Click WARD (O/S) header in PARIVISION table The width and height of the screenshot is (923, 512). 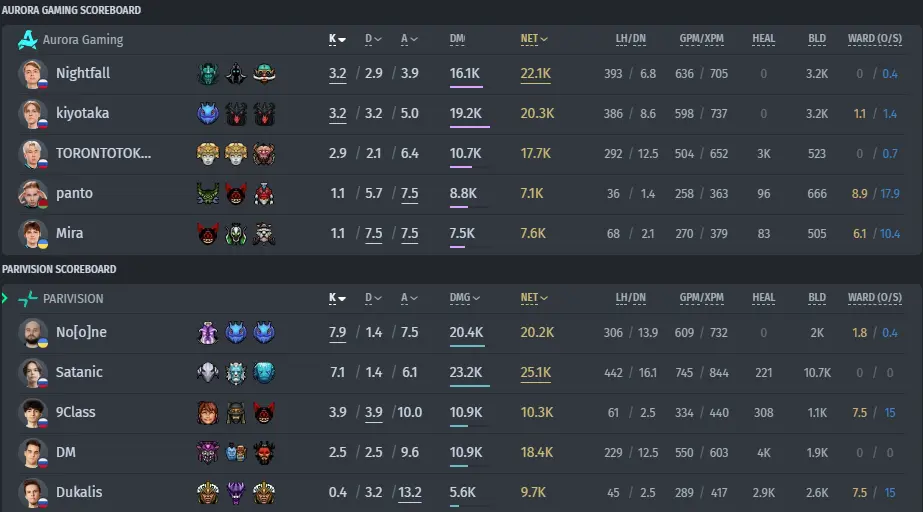coord(875,298)
